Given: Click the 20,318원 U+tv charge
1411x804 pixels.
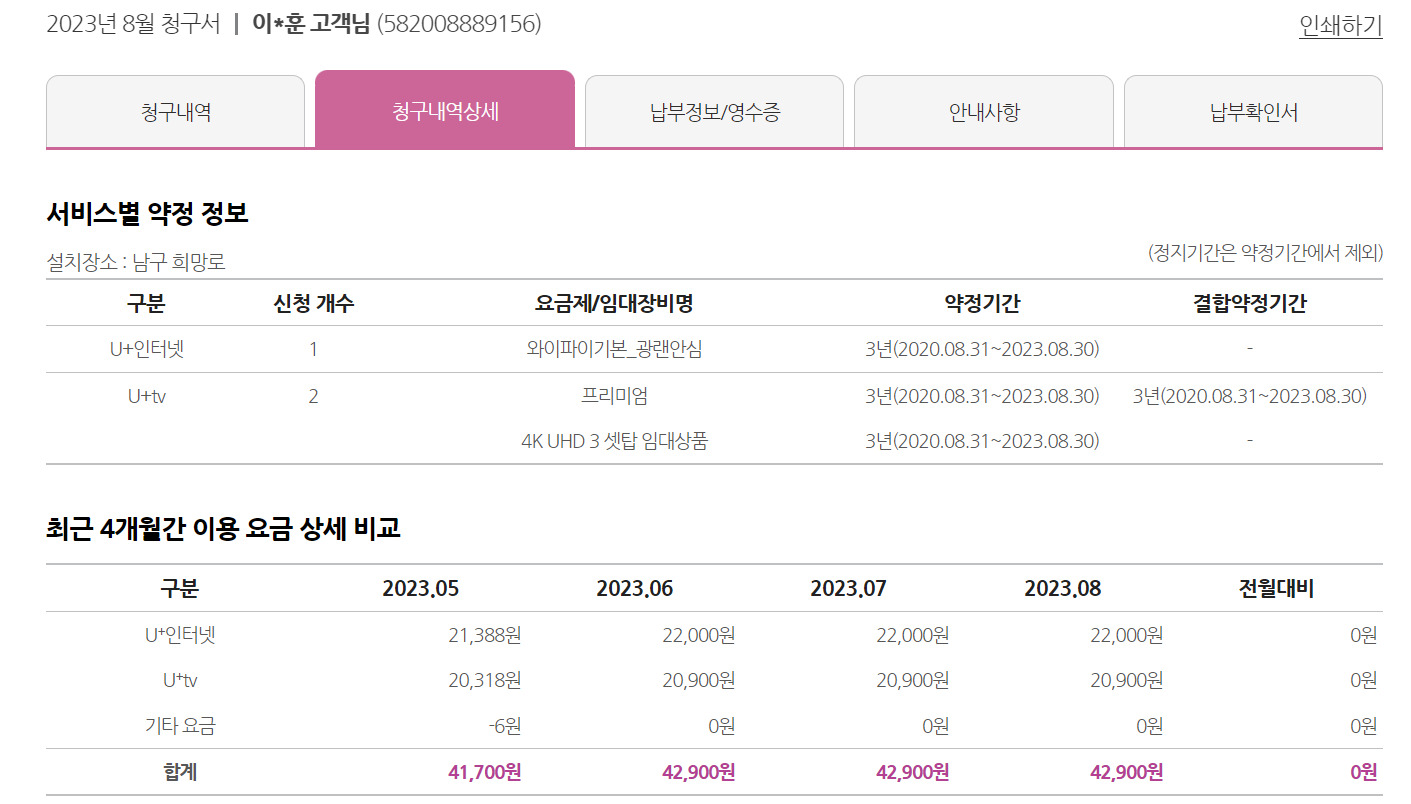Looking at the screenshot, I should coord(484,680).
